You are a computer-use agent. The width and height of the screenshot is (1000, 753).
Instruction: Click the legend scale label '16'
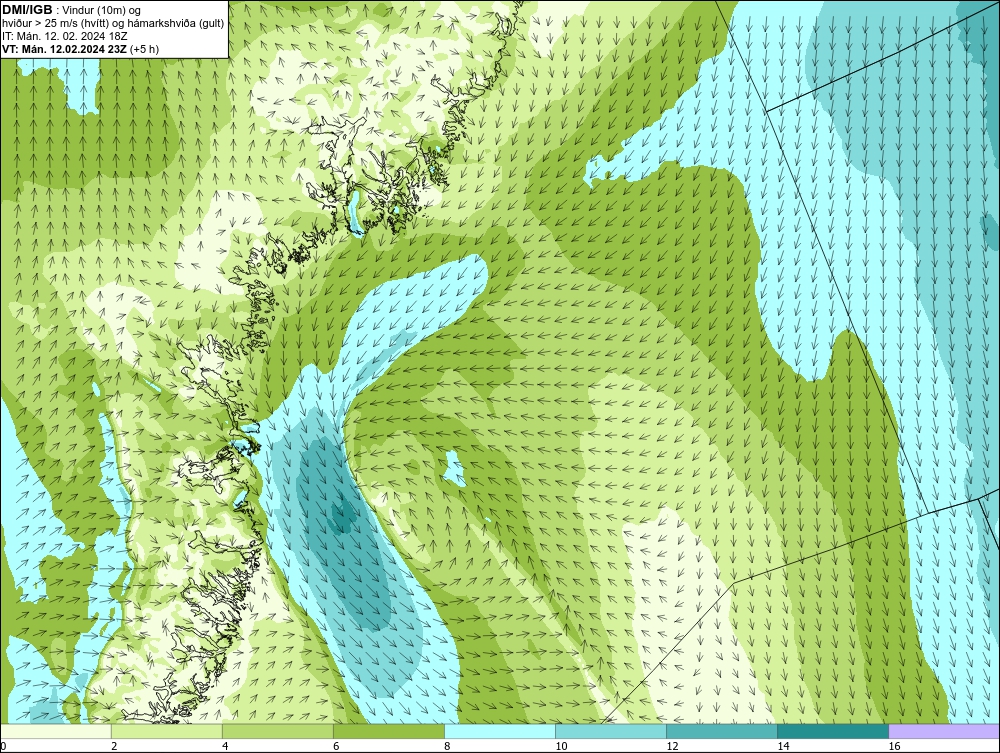894,746
